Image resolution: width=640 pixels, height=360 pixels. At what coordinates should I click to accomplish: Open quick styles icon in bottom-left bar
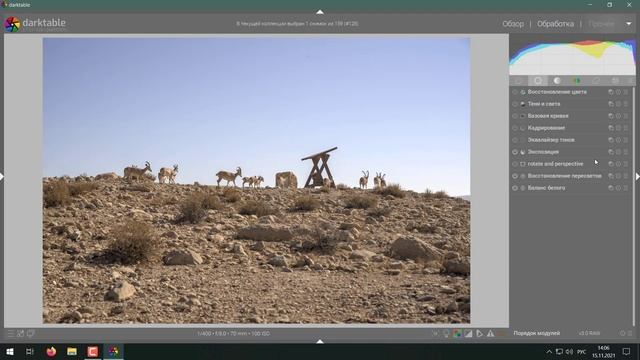pos(20,333)
